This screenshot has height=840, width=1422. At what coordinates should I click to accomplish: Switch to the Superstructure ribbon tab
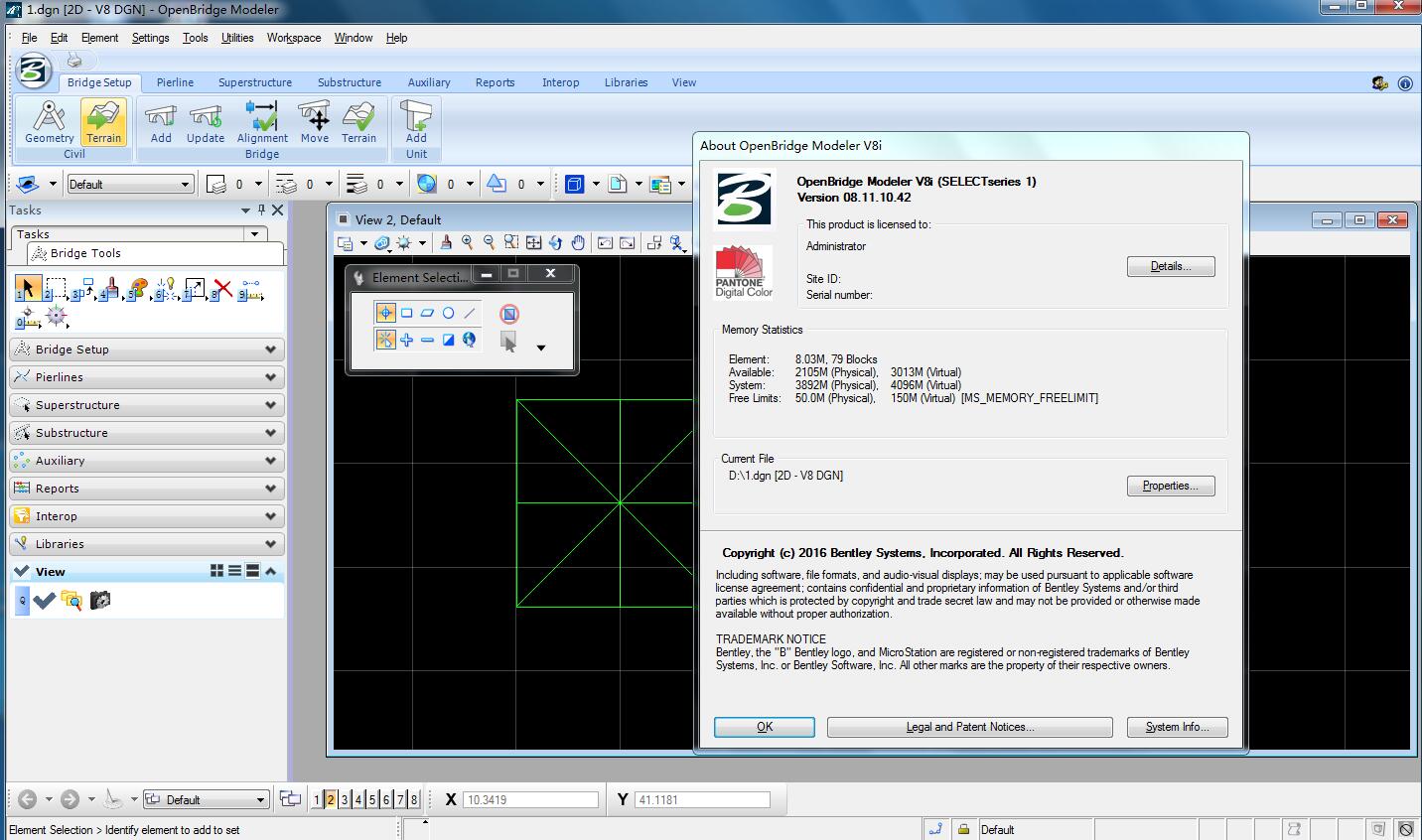(255, 82)
